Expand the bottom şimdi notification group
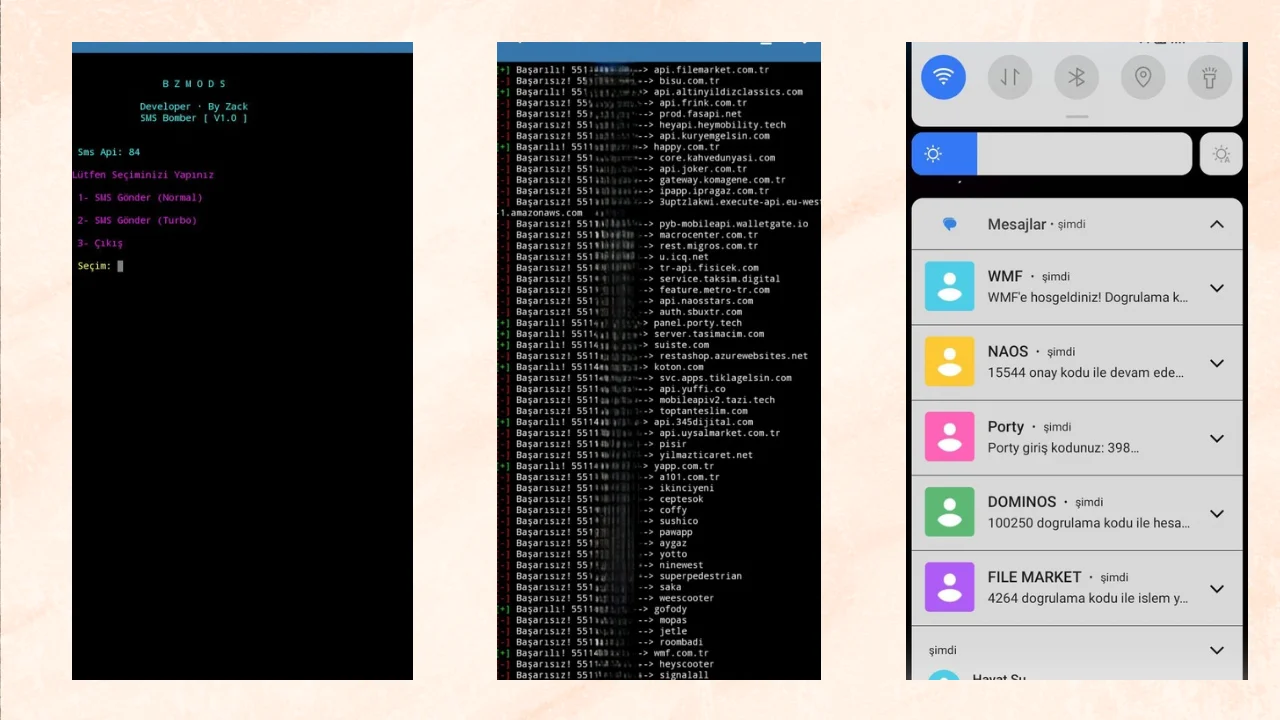 tap(1217, 650)
